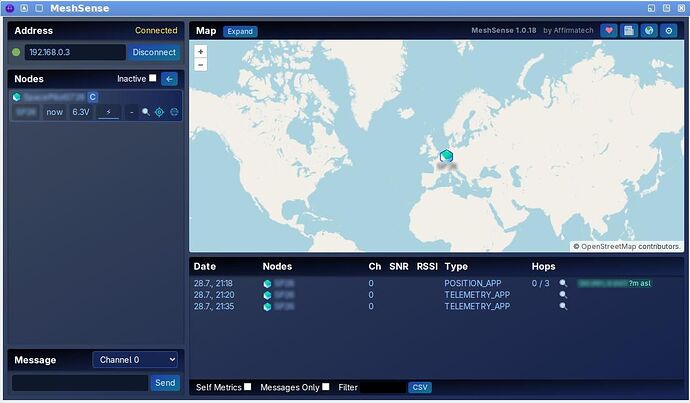Open the Channel 0 dropdown

click(135, 360)
